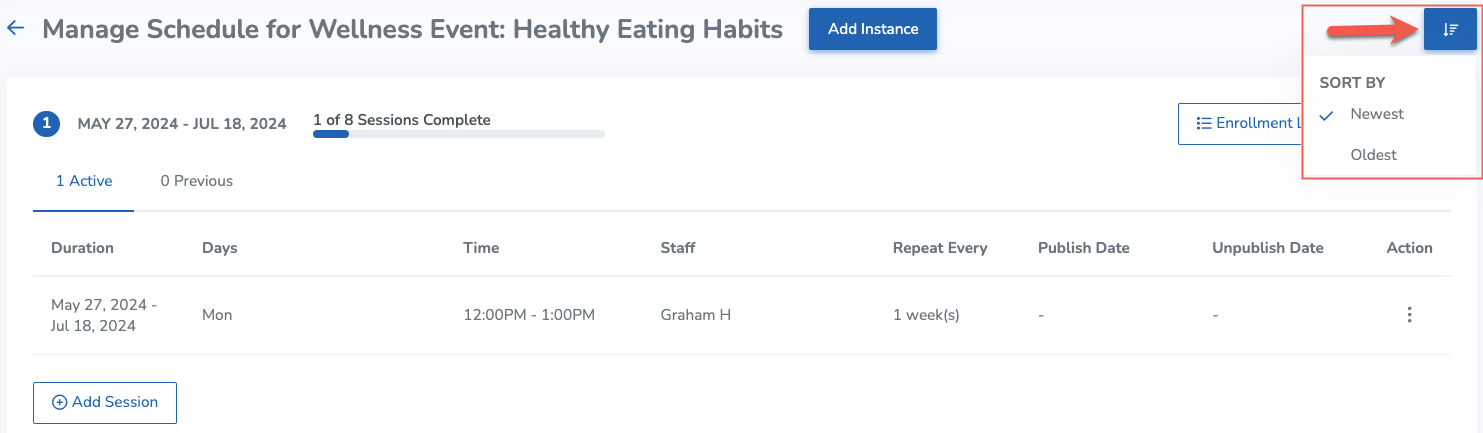Click the Duration column header
Viewport: 1483px width, 433px height.
[x=82, y=248]
